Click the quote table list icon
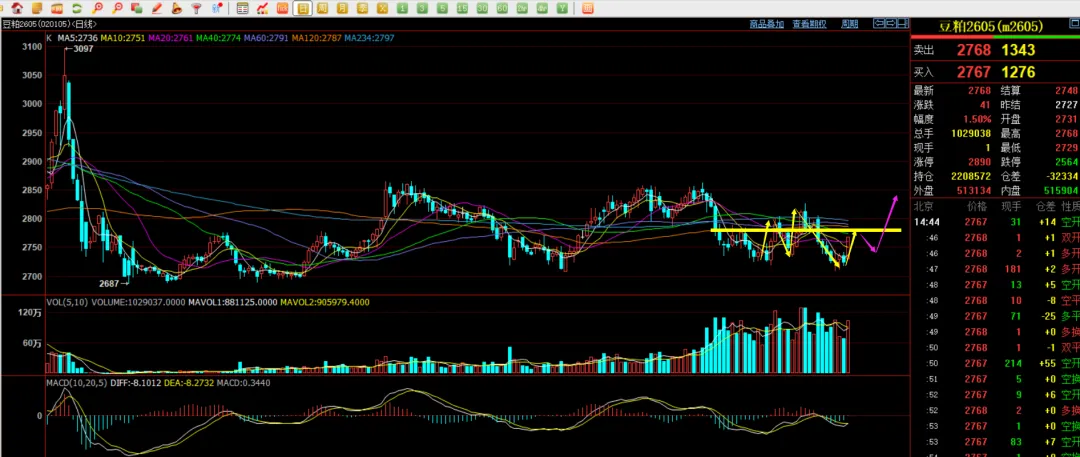 [x=242, y=8]
